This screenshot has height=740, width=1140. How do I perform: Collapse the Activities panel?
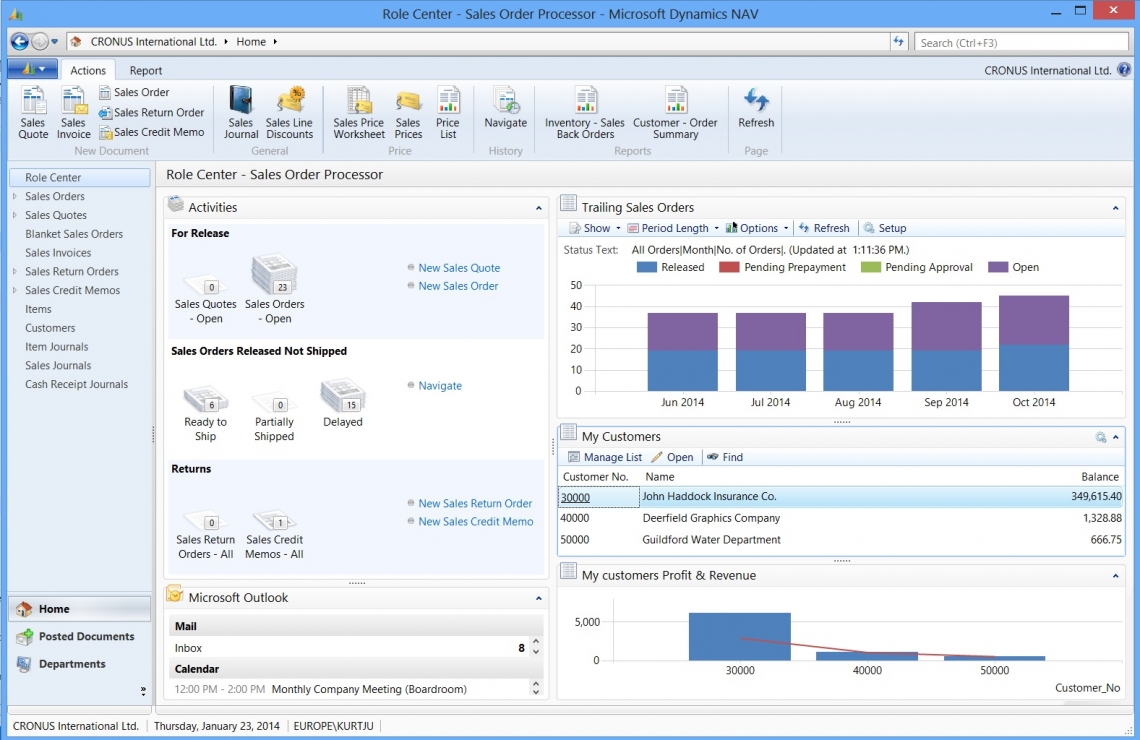(x=540, y=208)
